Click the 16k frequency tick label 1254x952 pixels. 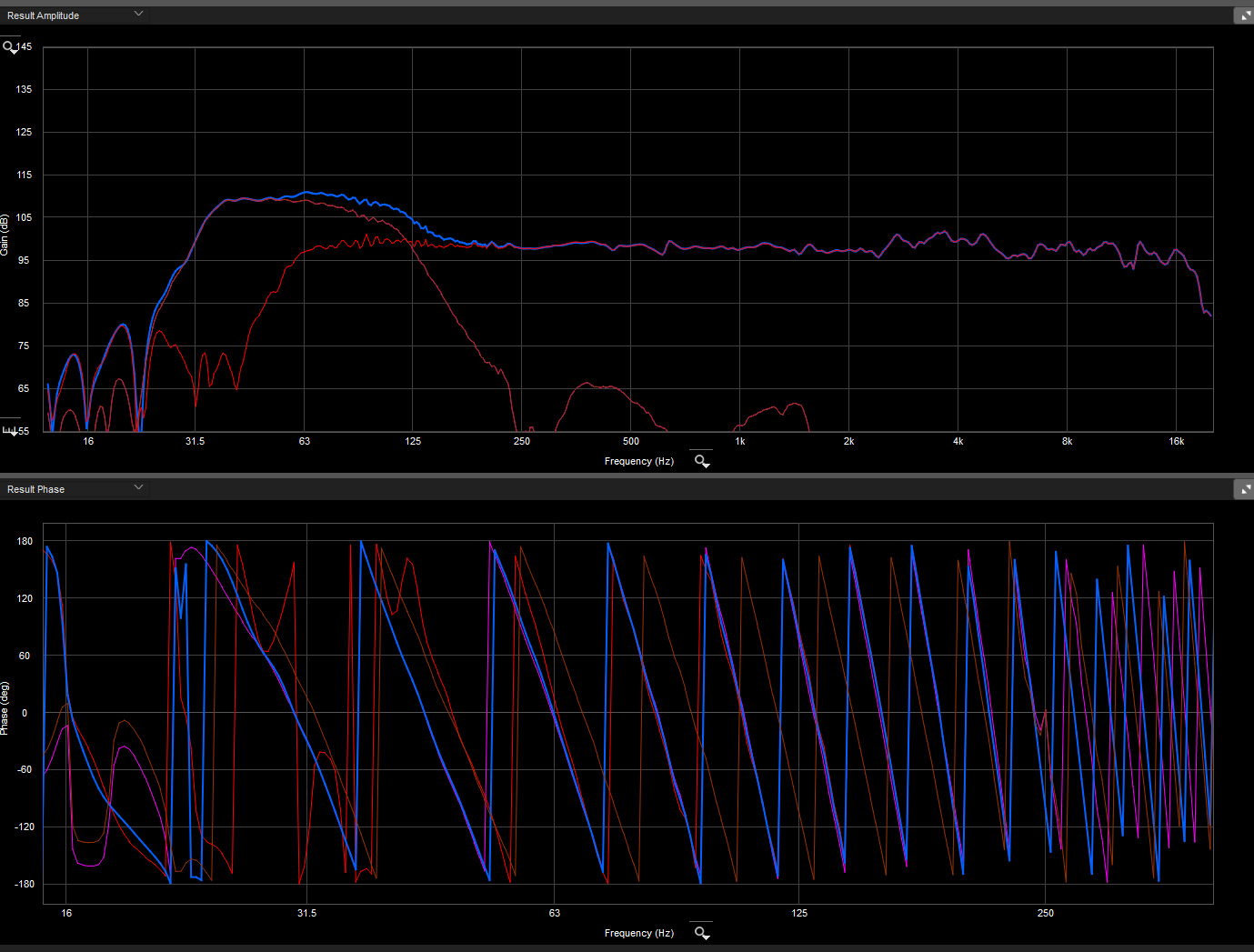tap(1176, 441)
